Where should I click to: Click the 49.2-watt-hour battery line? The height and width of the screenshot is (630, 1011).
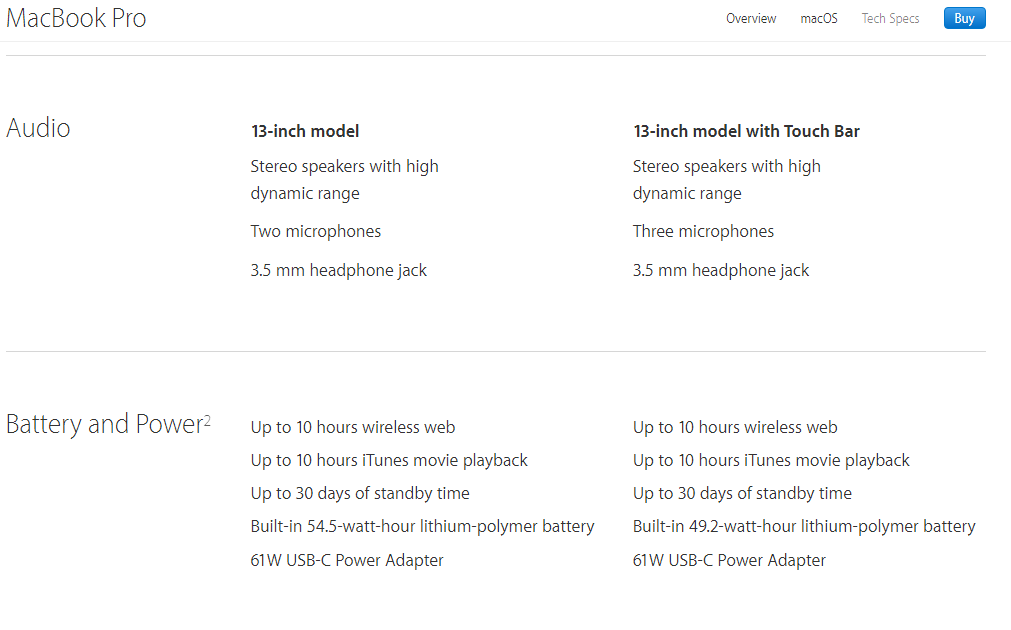tap(804, 526)
